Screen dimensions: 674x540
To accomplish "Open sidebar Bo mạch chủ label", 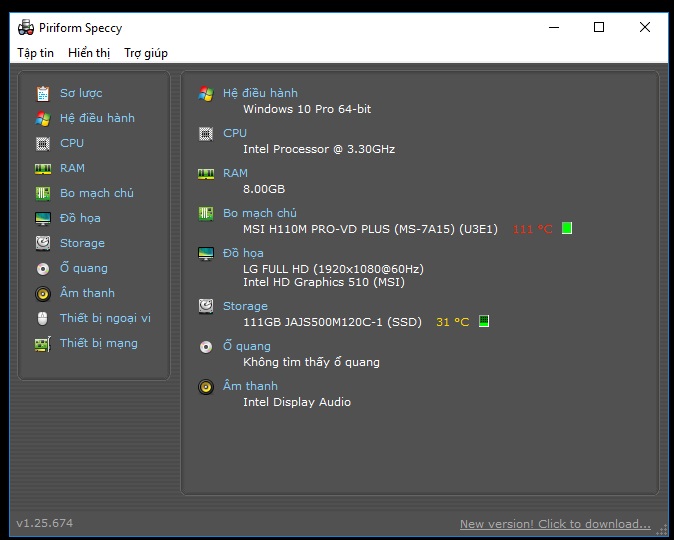I will coord(97,193).
